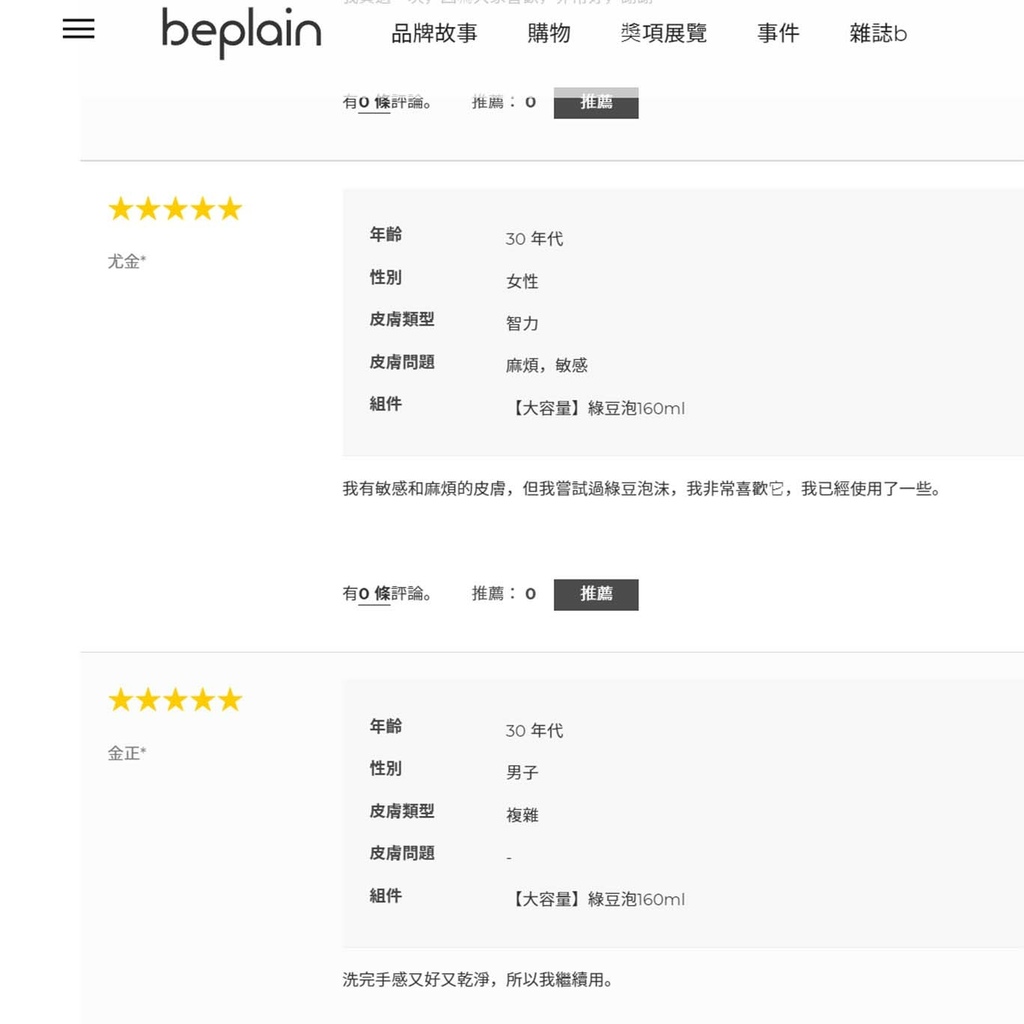Open the comments link at page top
Viewport: 1024px width, 1024px height.
pyautogui.click(x=387, y=103)
